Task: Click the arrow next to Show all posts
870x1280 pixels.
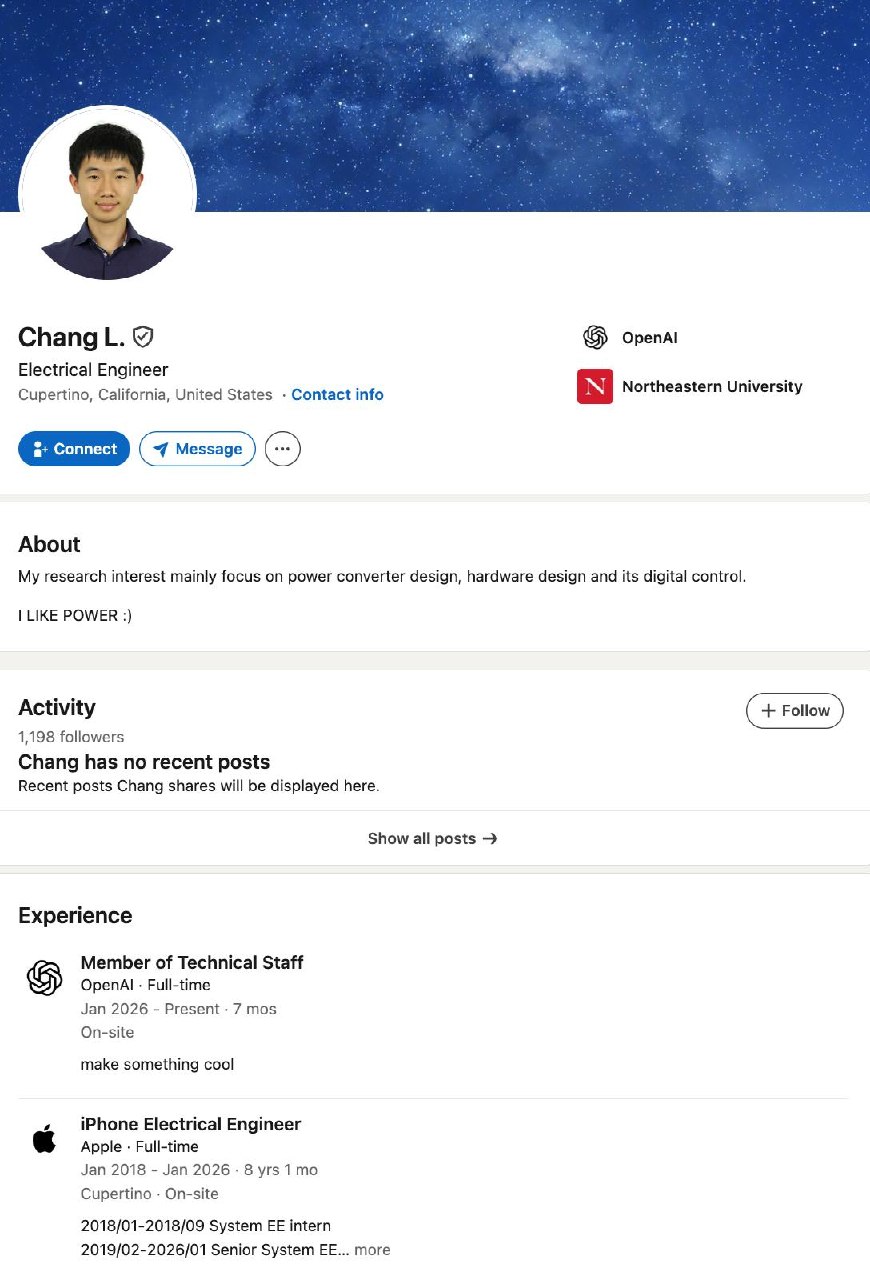Action: 490,838
